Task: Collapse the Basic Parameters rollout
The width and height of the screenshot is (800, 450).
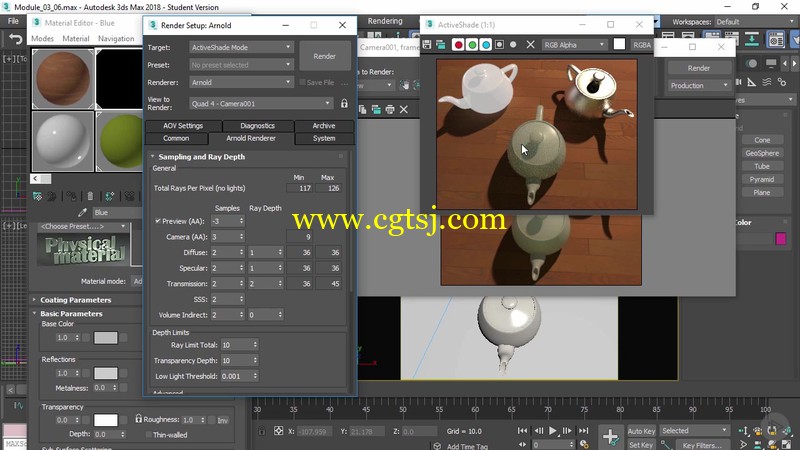Action: (x=71, y=314)
